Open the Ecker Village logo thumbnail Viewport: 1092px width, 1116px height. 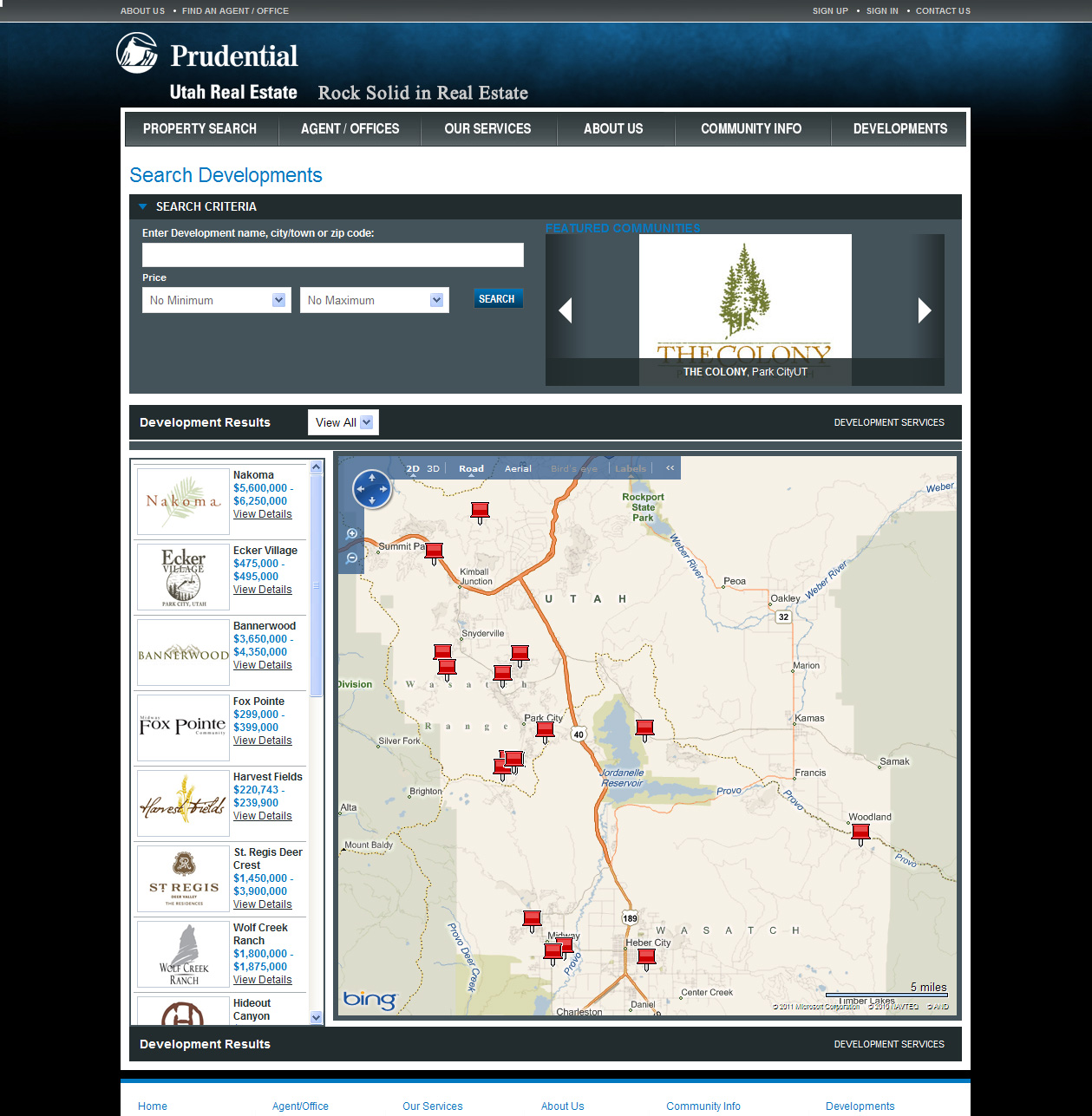pyautogui.click(x=183, y=577)
